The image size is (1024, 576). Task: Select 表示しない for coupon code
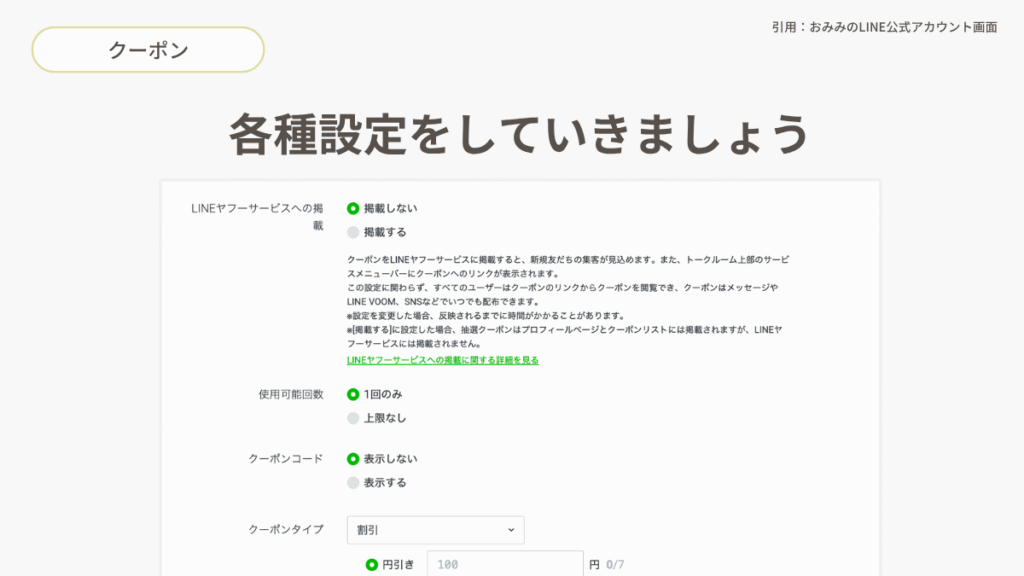coord(353,459)
